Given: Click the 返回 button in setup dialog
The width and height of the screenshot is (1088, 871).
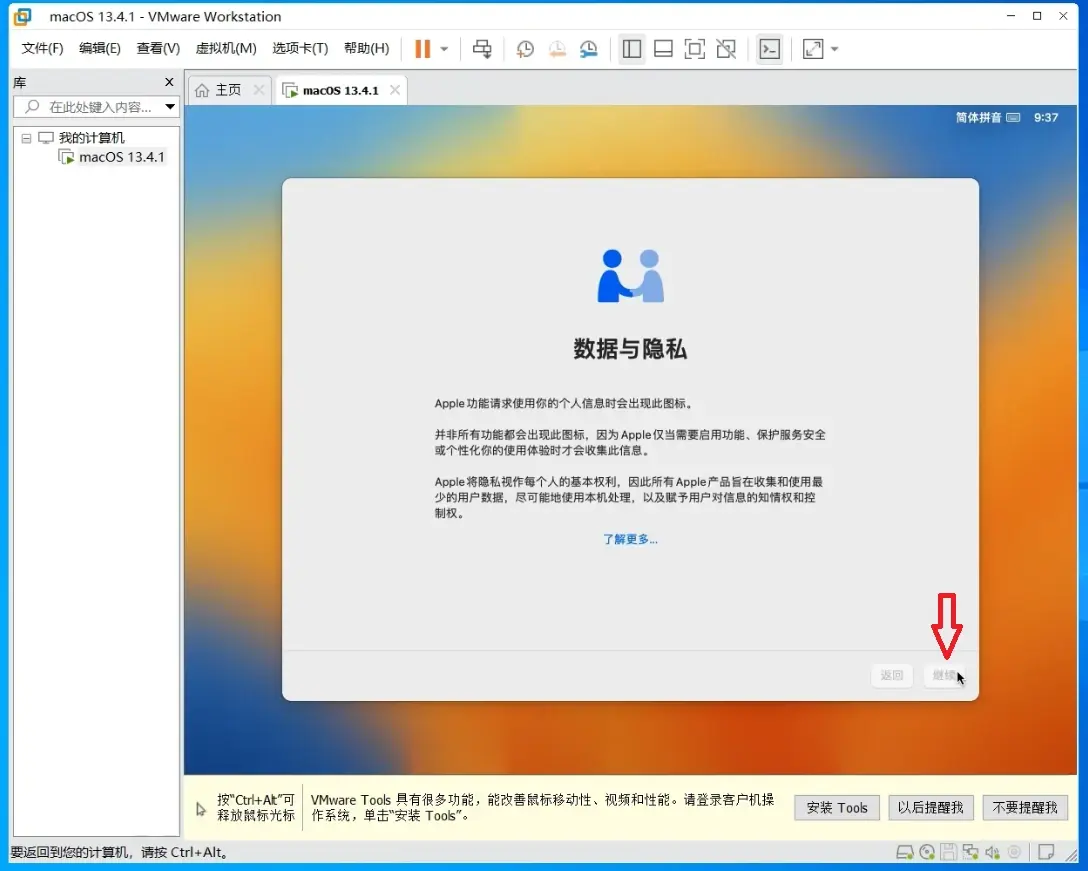Looking at the screenshot, I should point(892,675).
